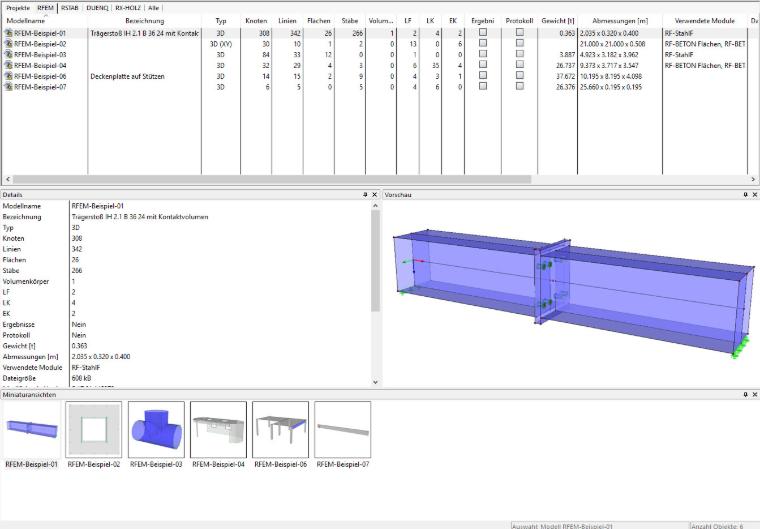Viewport: 760px width, 529px height.
Task: Toggle Ergebnisse checkbox for RFEM-Beispiel-04
Action: 483,64
